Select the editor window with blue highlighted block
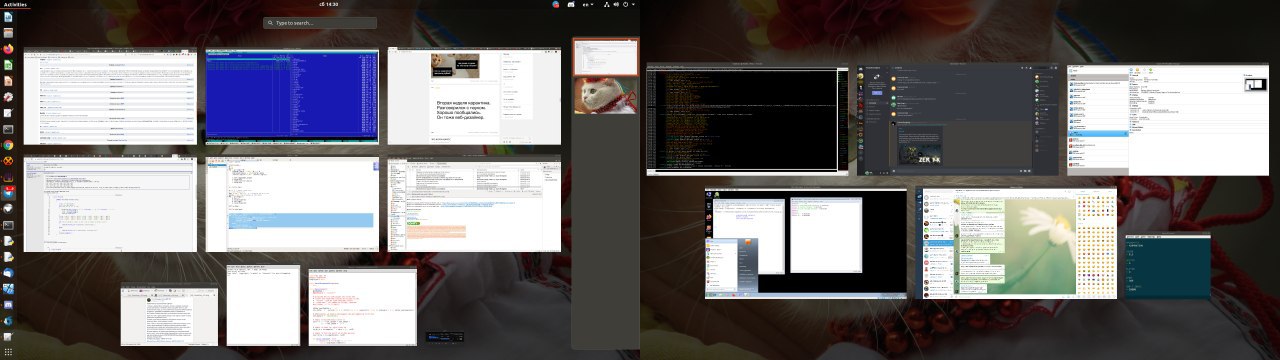Image resolution: width=1280 pixels, height=360 pixels. coord(292,204)
